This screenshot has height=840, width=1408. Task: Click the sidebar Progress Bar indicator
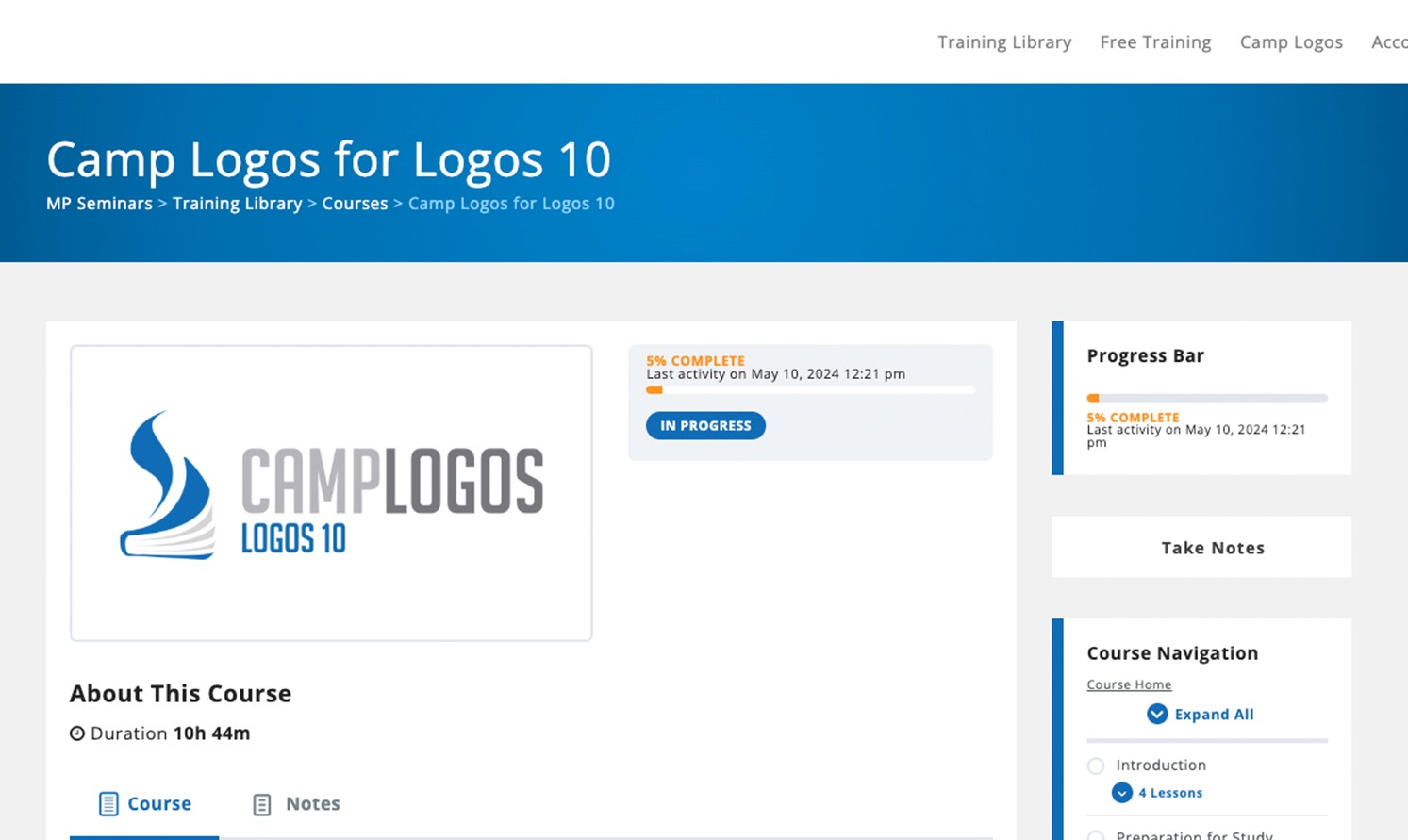1207,398
